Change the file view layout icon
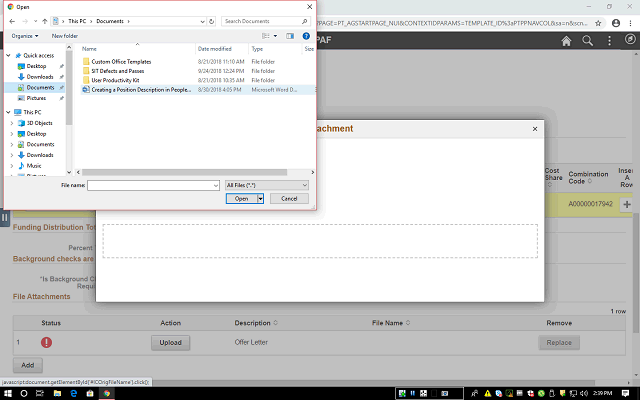The height and width of the screenshot is (400, 640). (x=266, y=36)
